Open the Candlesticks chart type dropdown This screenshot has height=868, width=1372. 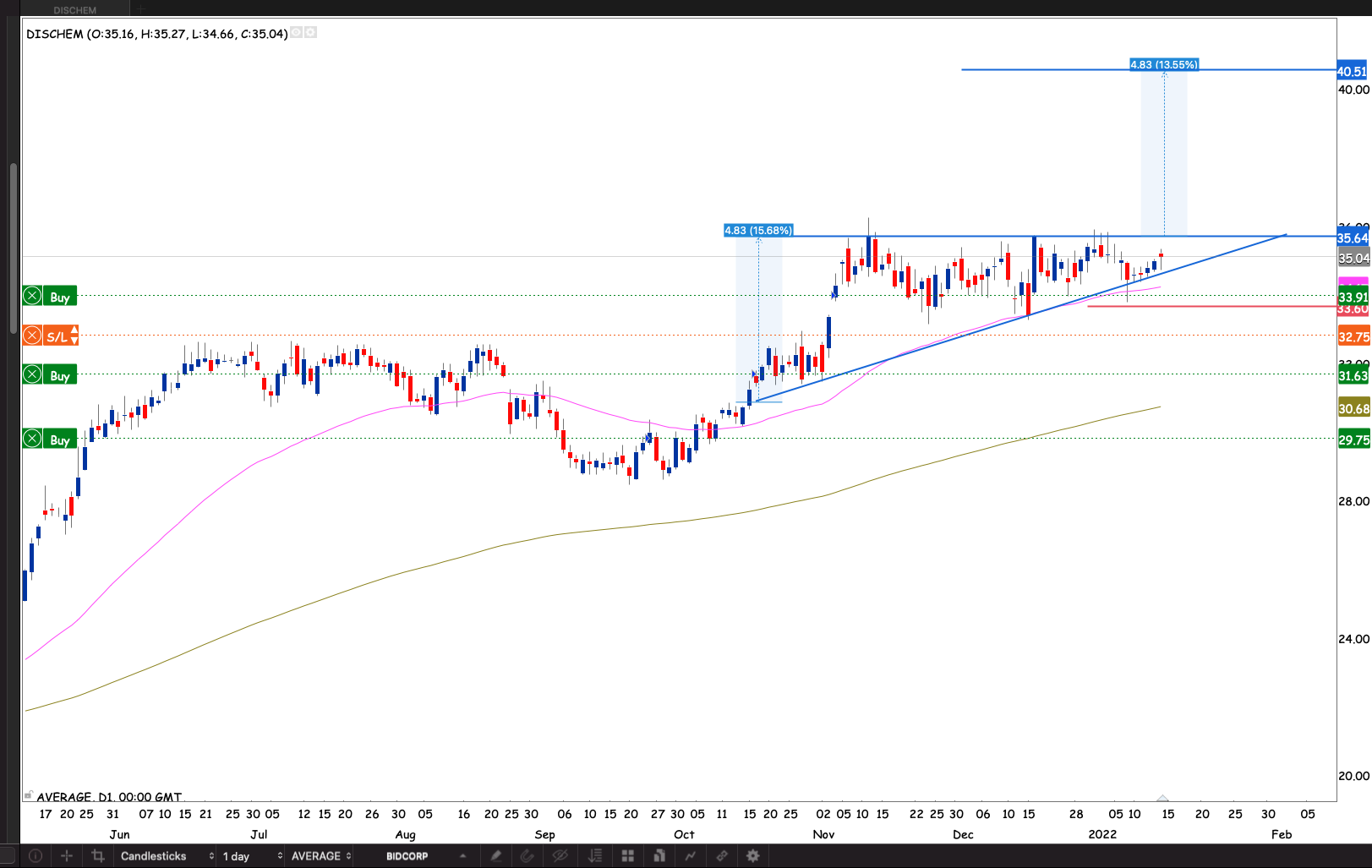point(167,856)
